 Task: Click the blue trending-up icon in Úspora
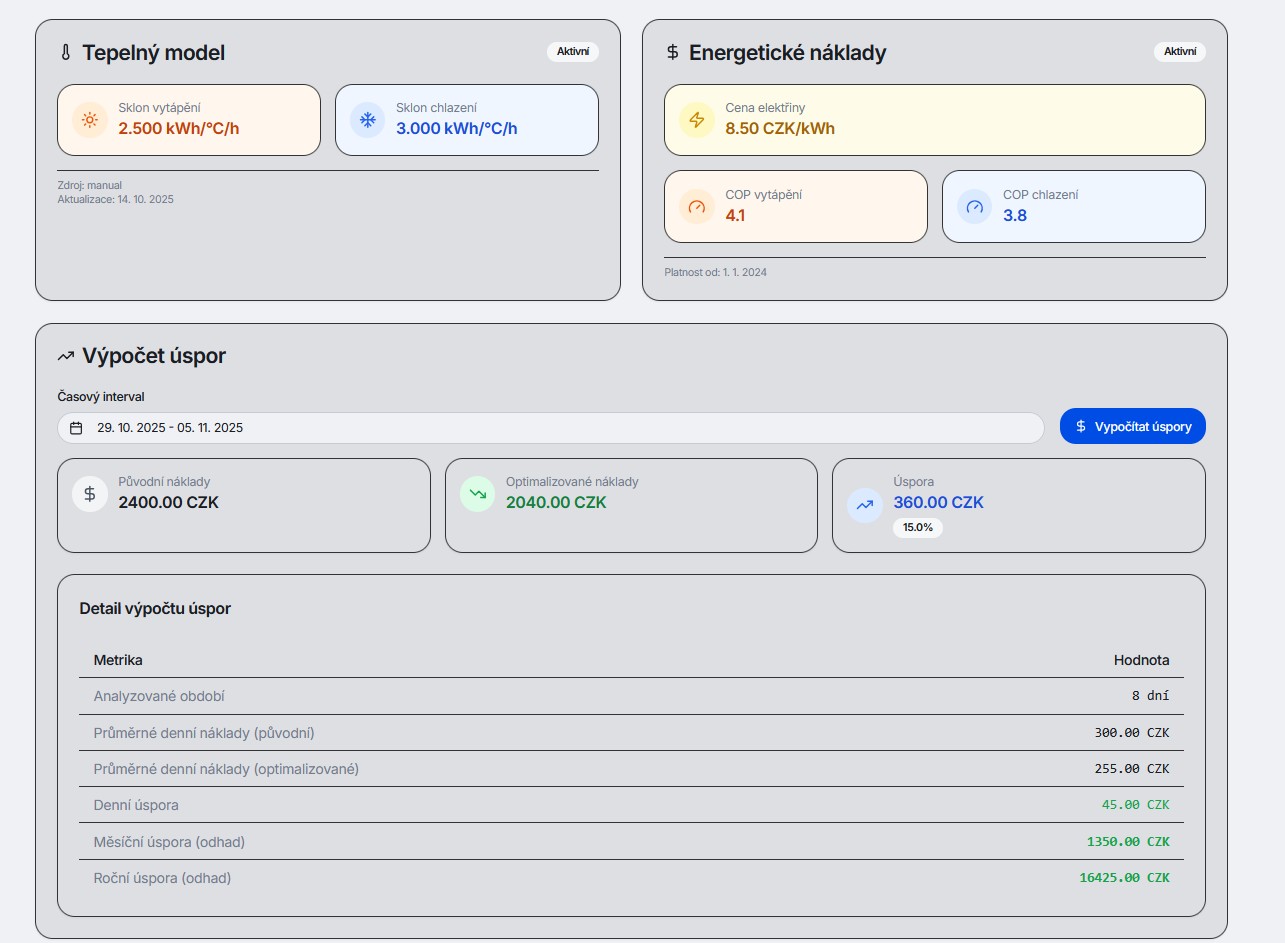(864, 505)
